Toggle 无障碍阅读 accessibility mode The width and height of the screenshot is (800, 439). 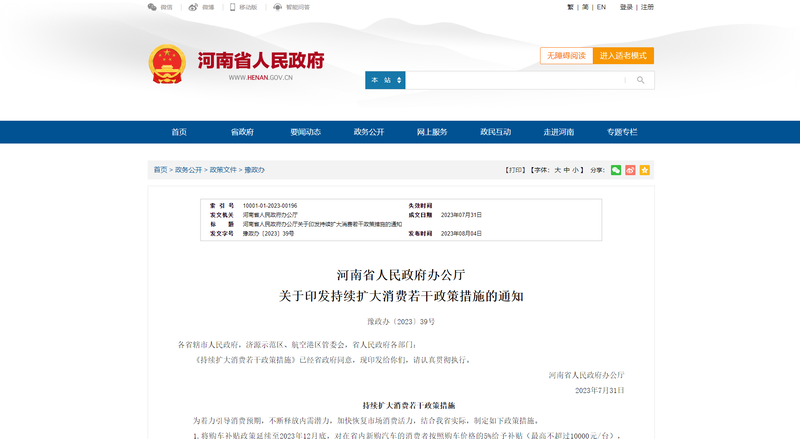pos(566,56)
